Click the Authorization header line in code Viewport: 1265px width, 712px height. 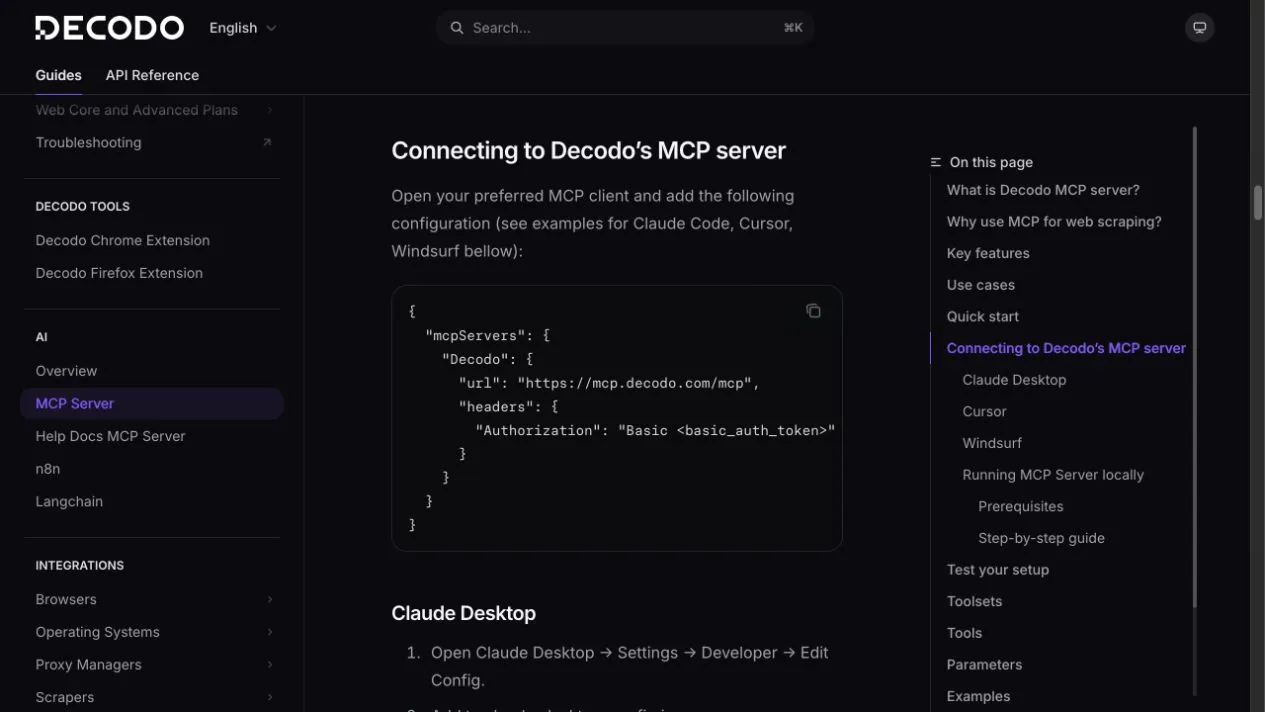click(x=655, y=430)
